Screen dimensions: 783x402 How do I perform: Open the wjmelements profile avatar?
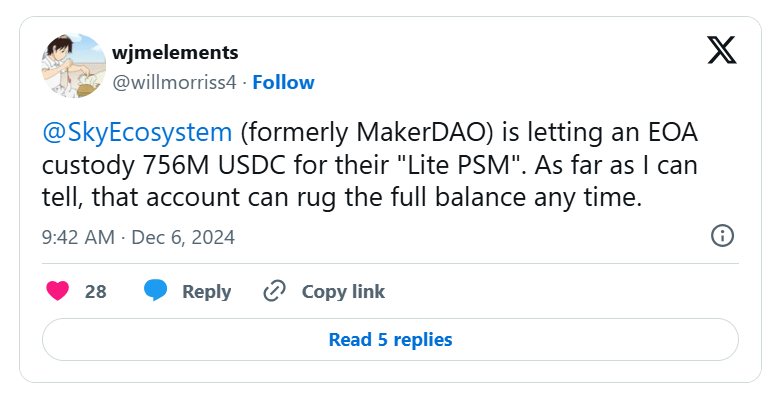pyautogui.click(x=73, y=66)
